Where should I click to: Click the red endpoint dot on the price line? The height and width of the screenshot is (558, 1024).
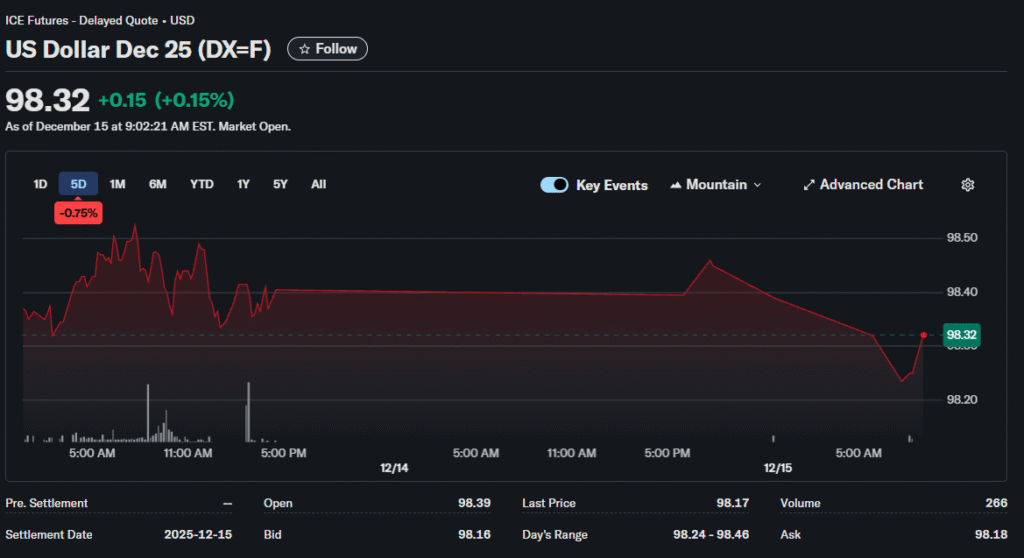click(923, 335)
